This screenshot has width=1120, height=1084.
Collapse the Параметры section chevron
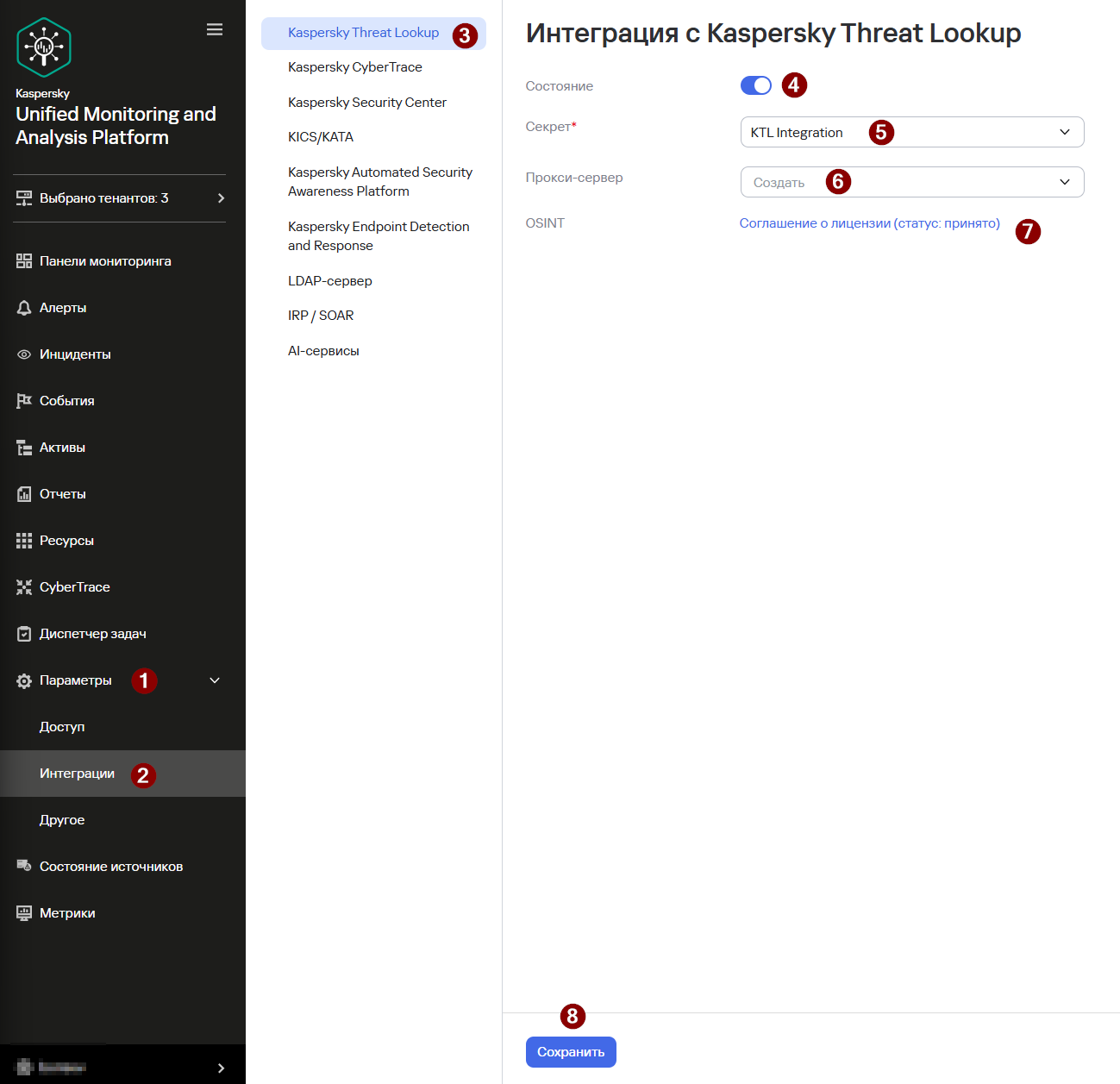pos(215,680)
